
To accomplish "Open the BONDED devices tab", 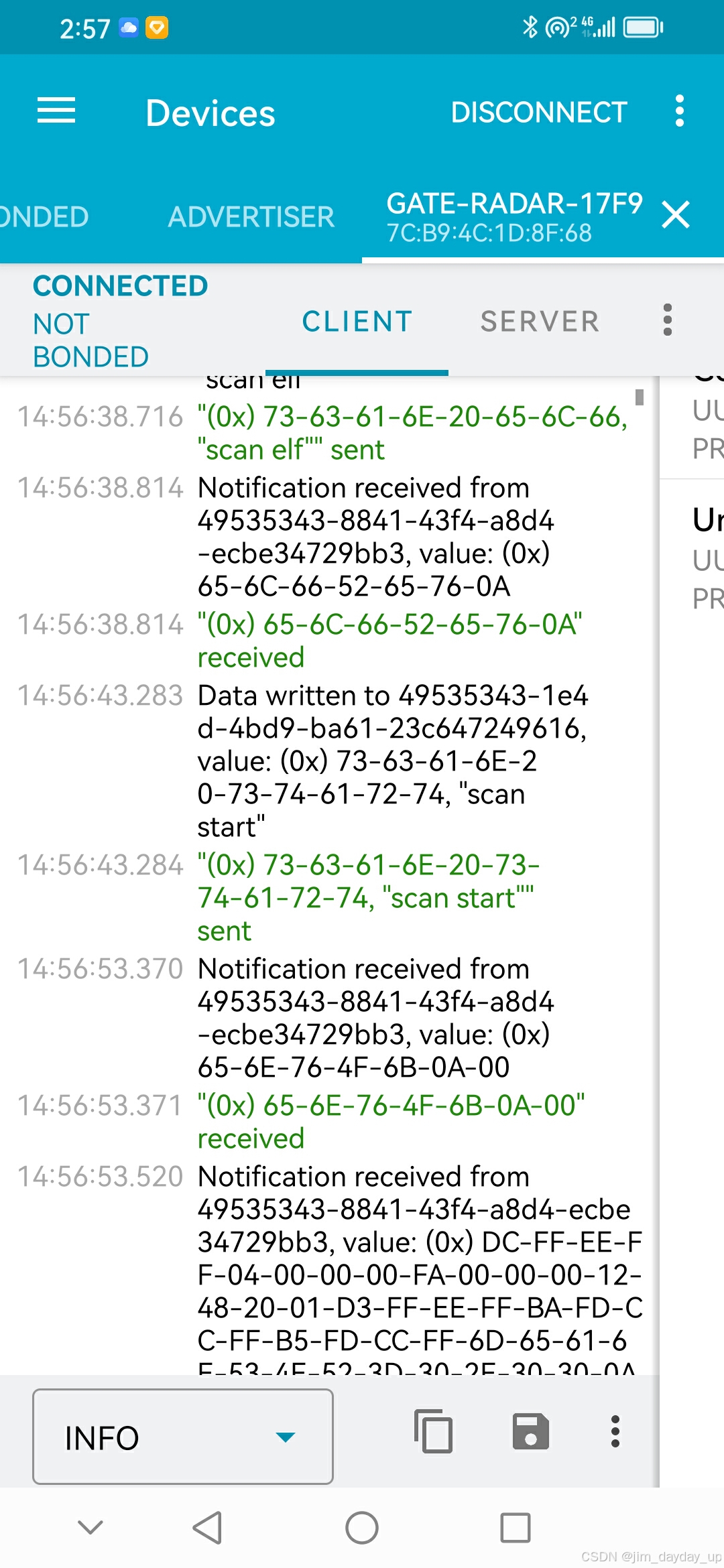I will coord(44,216).
